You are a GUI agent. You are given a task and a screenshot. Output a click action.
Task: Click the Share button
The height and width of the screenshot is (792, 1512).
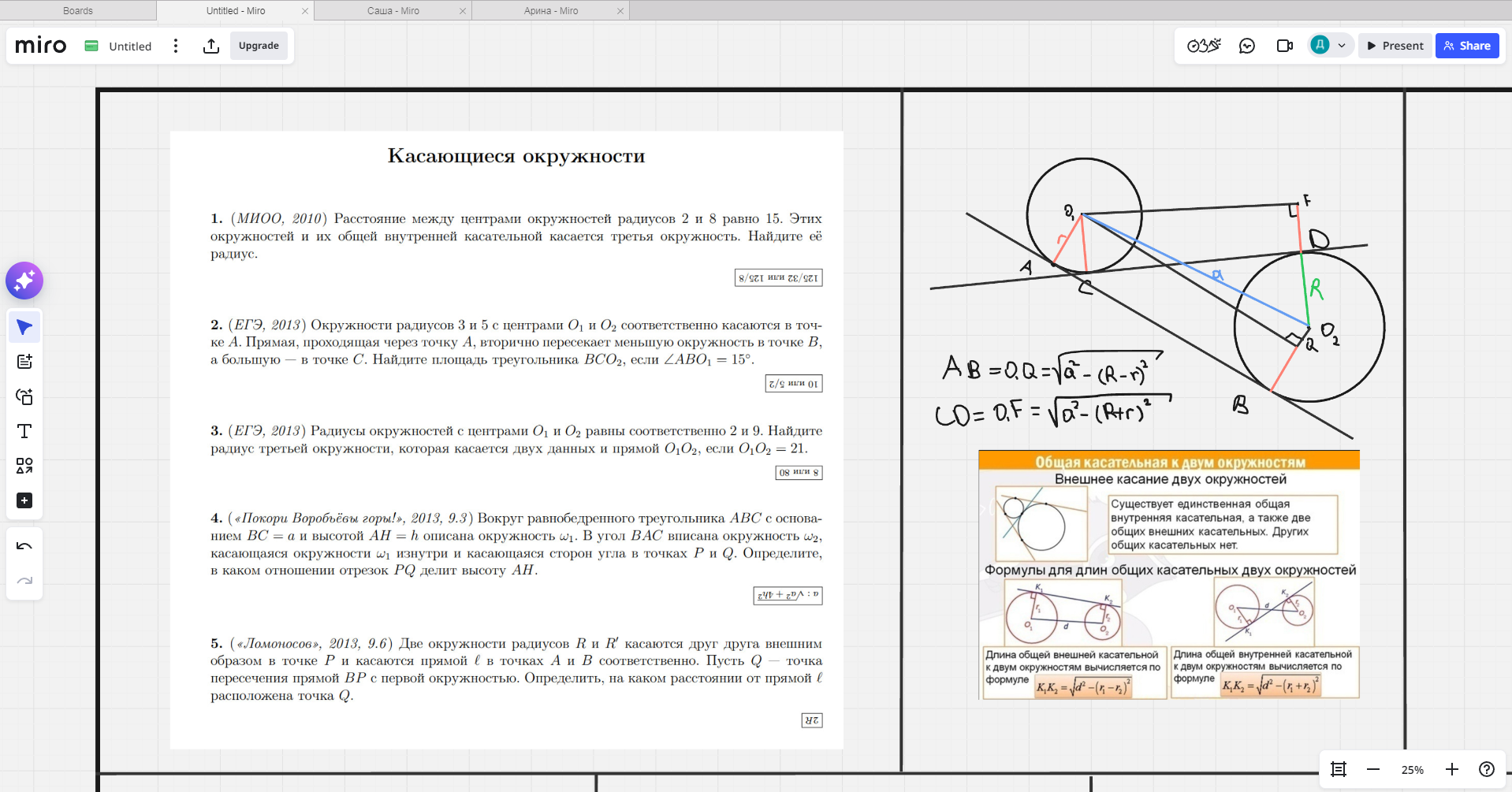click(1466, 46)
